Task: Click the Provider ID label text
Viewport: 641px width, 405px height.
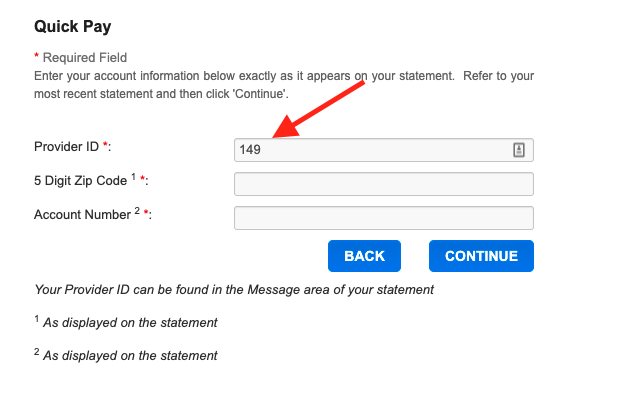Action: pyautogui.click(x=66, y=146)
